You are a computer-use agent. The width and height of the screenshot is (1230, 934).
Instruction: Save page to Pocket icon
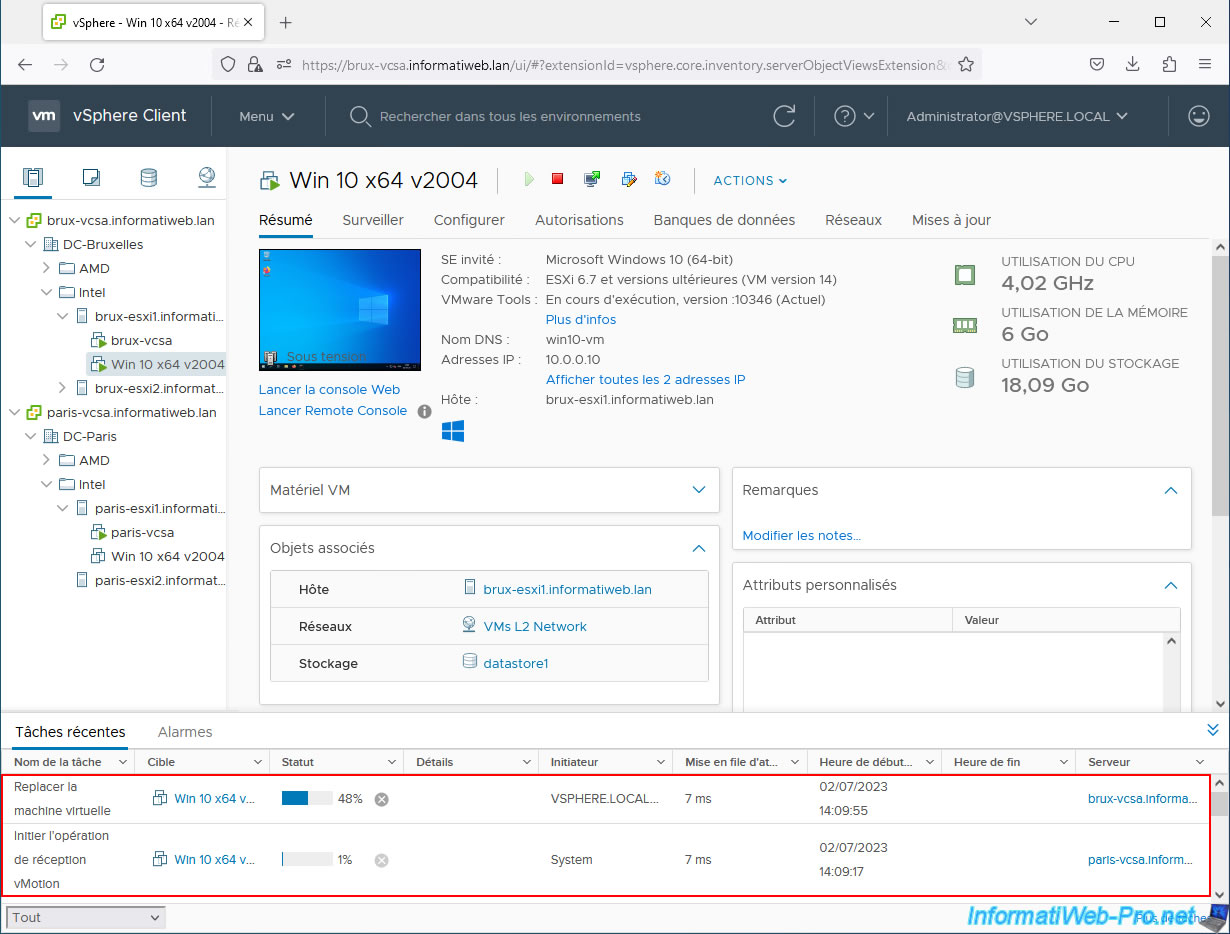click(1097, 64)
